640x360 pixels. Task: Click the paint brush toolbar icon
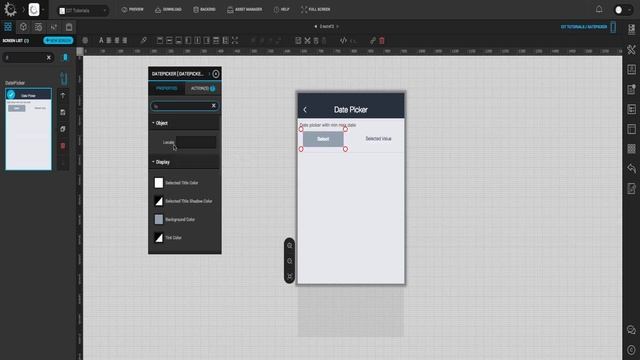(143, 40)
